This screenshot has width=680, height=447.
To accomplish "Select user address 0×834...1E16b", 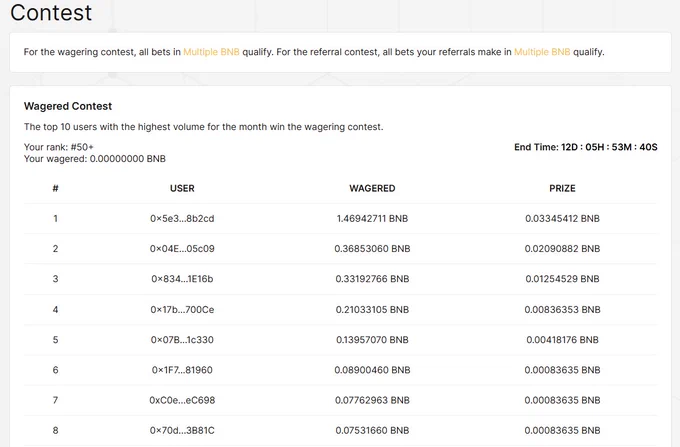I will click(182, 279).
